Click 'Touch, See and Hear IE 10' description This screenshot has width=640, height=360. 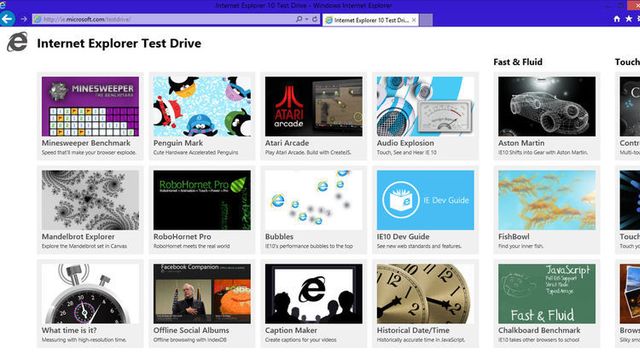(407, 152)
